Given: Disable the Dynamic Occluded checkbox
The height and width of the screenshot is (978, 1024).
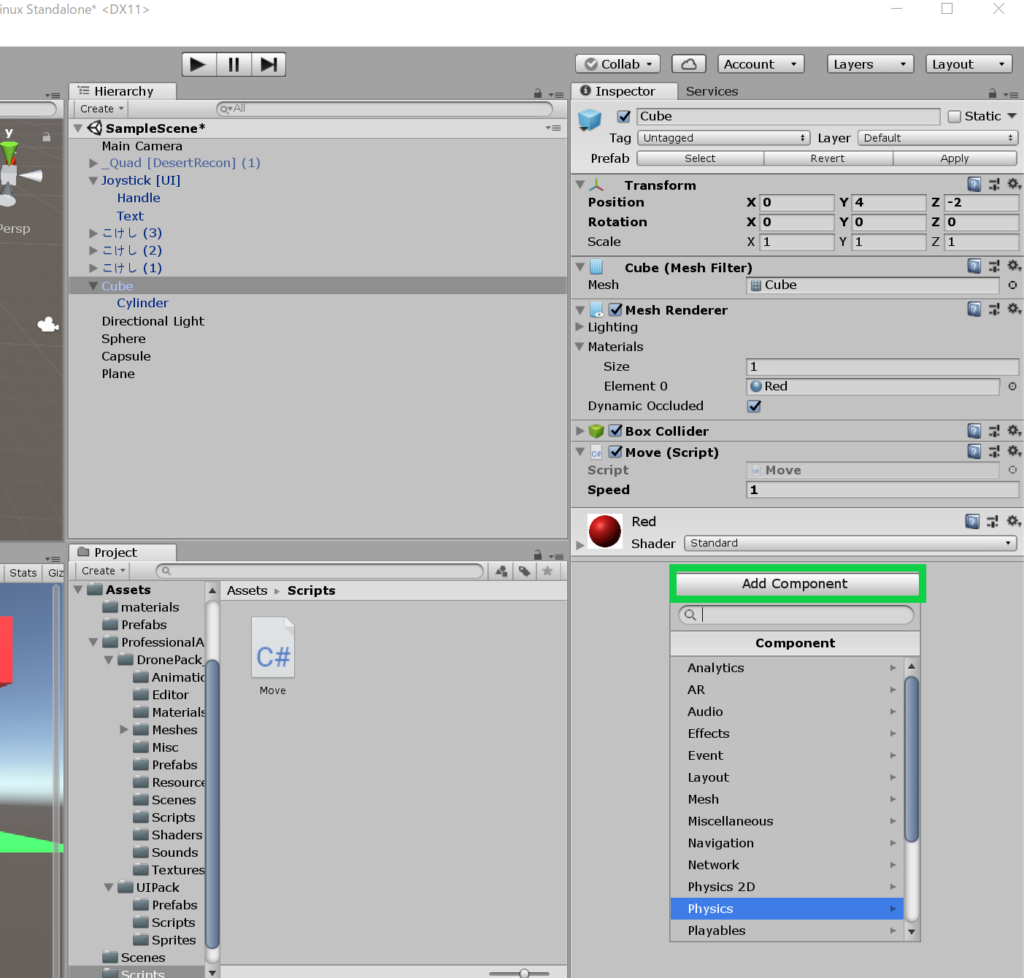Looking at the screenshot, I should [x=754, y=406].
